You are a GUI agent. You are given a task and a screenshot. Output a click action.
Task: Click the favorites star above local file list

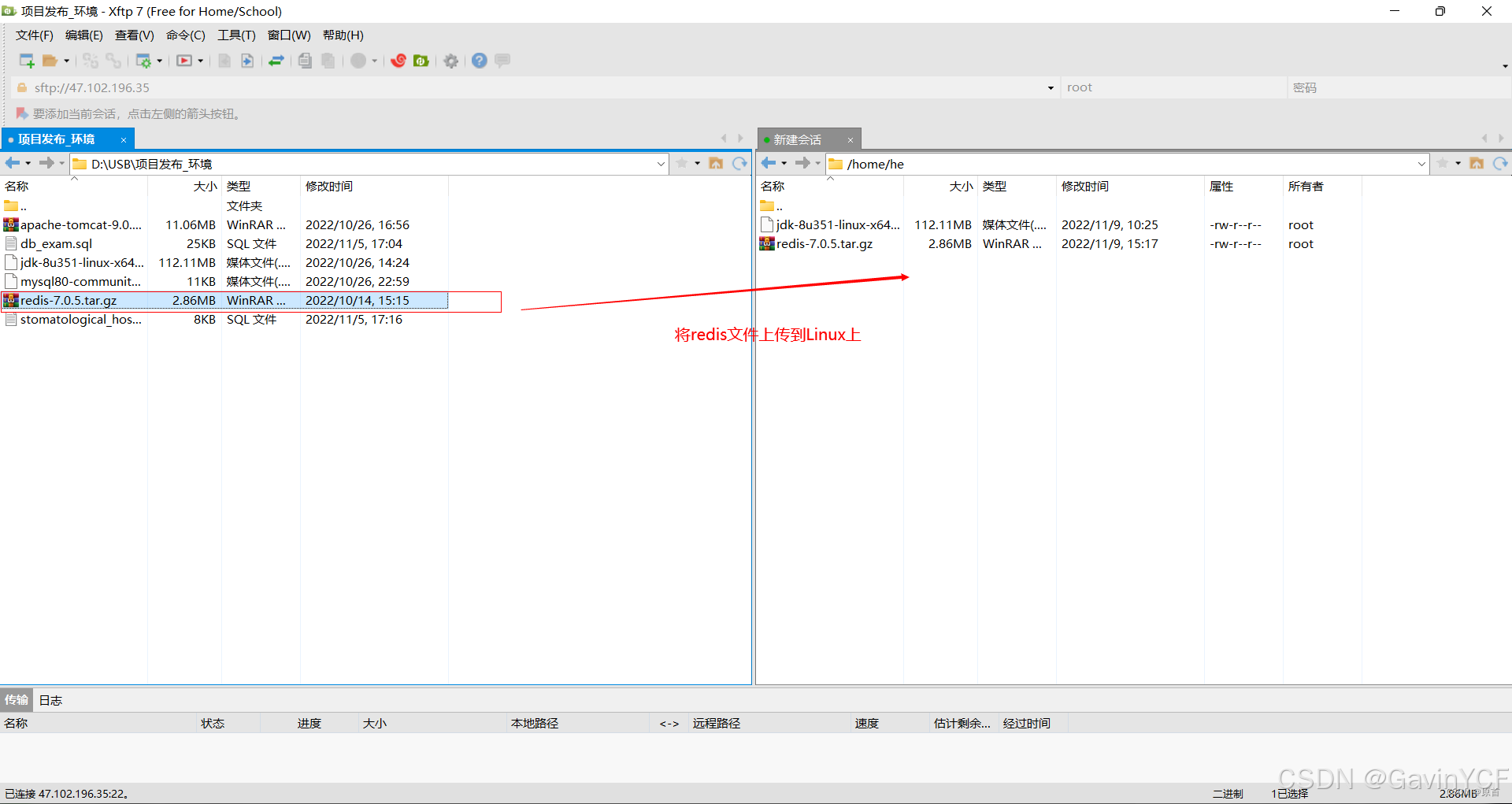click(681, 163)
